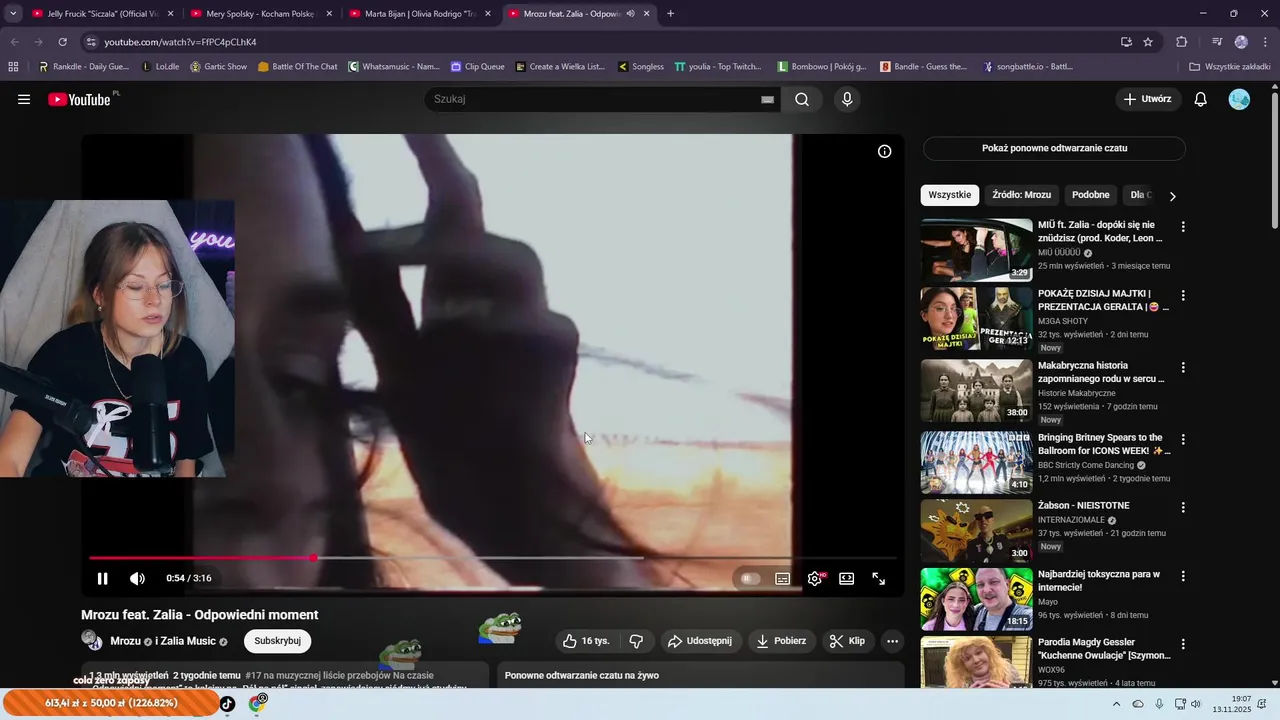The height and width of the screenshot is (720, 1280).
Task: Click the address bar URL
Action: (x=180, y=42)
